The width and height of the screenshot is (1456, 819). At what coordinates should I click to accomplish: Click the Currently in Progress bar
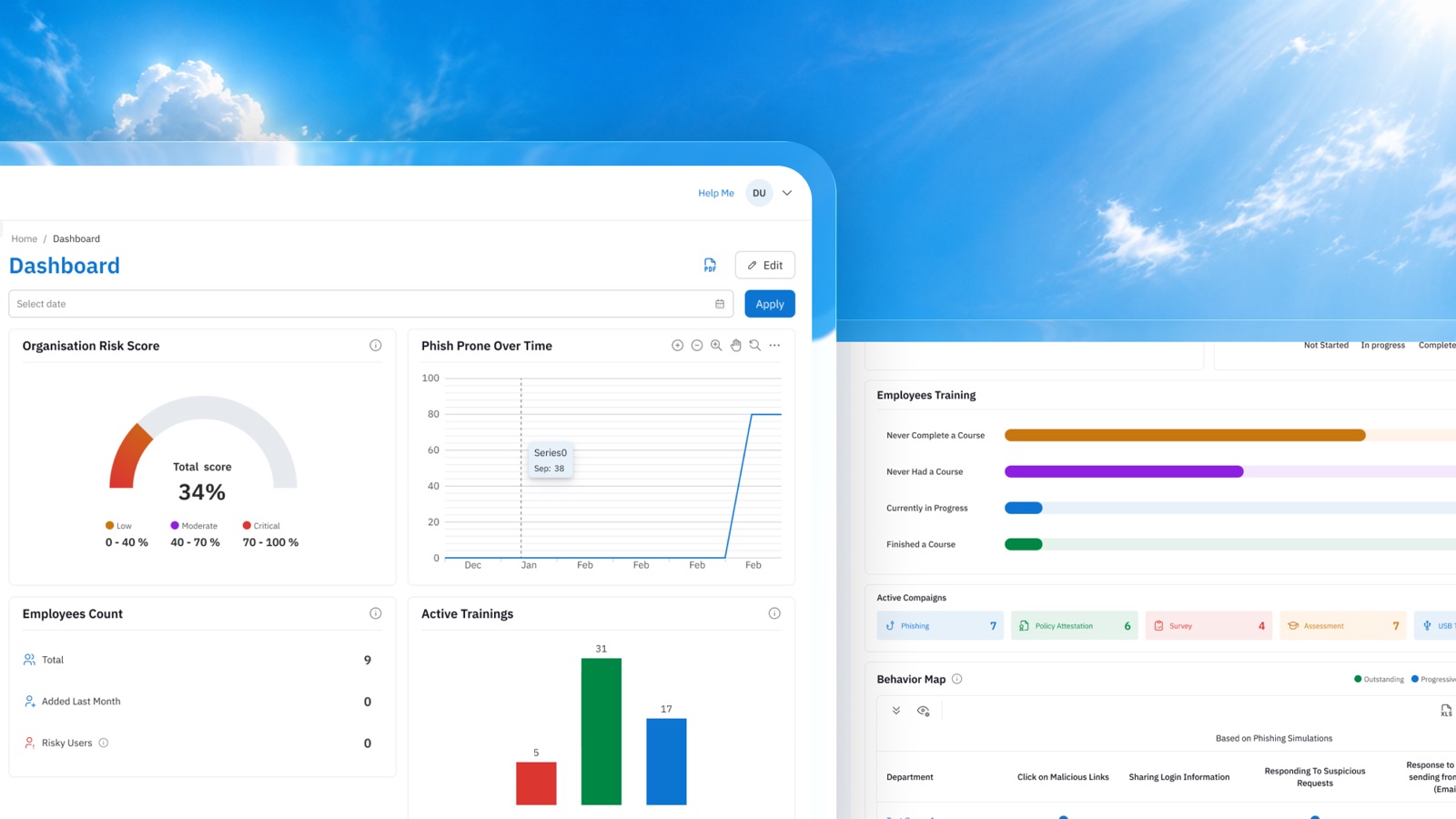click(x=1024, y=508)
